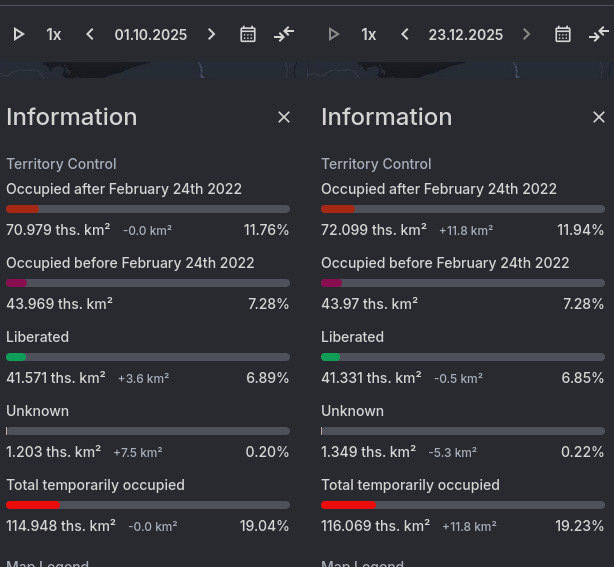Change 1x playback speed in left panel
614x567 pixels.
point(54,34)
